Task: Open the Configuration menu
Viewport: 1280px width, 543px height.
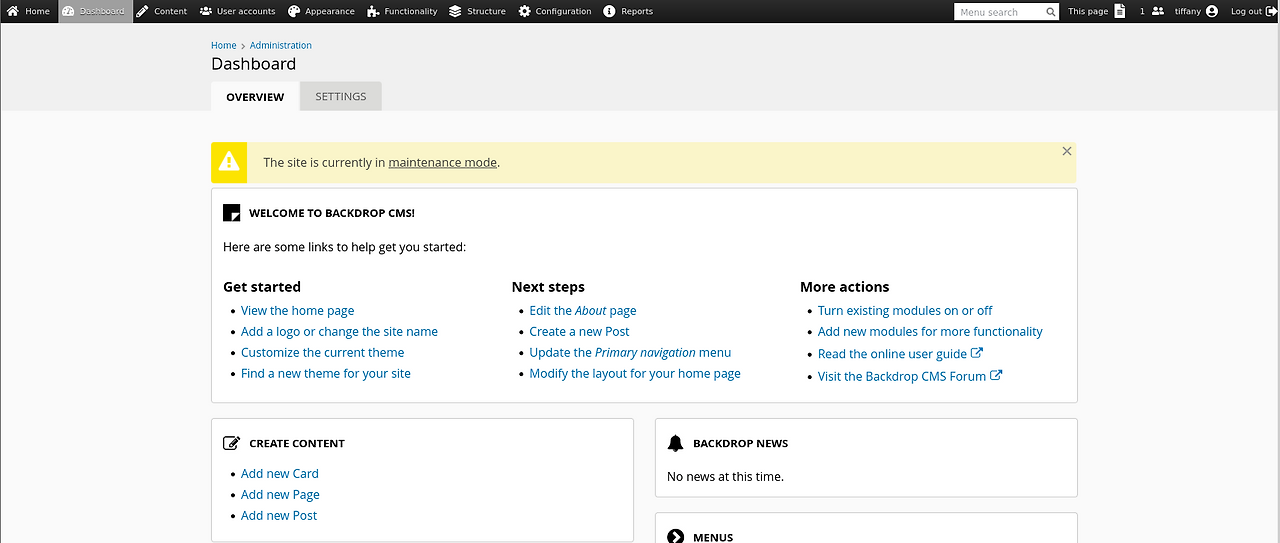Action: (x=555, y=11)
